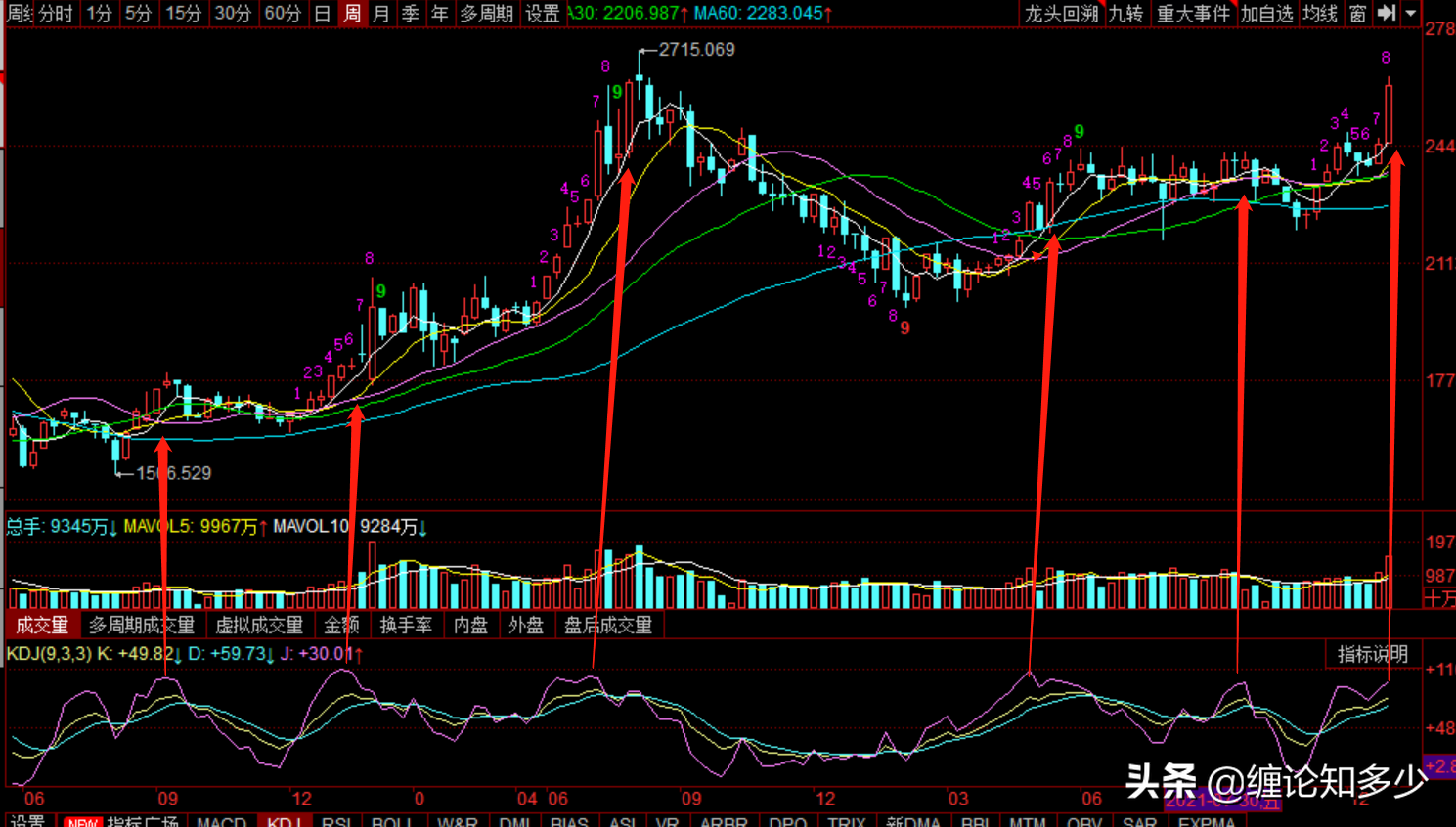Select the 成交量 volume tab
Image resolution: width=1456 pixels, height=827 pixels.
[x=42, y=625]
